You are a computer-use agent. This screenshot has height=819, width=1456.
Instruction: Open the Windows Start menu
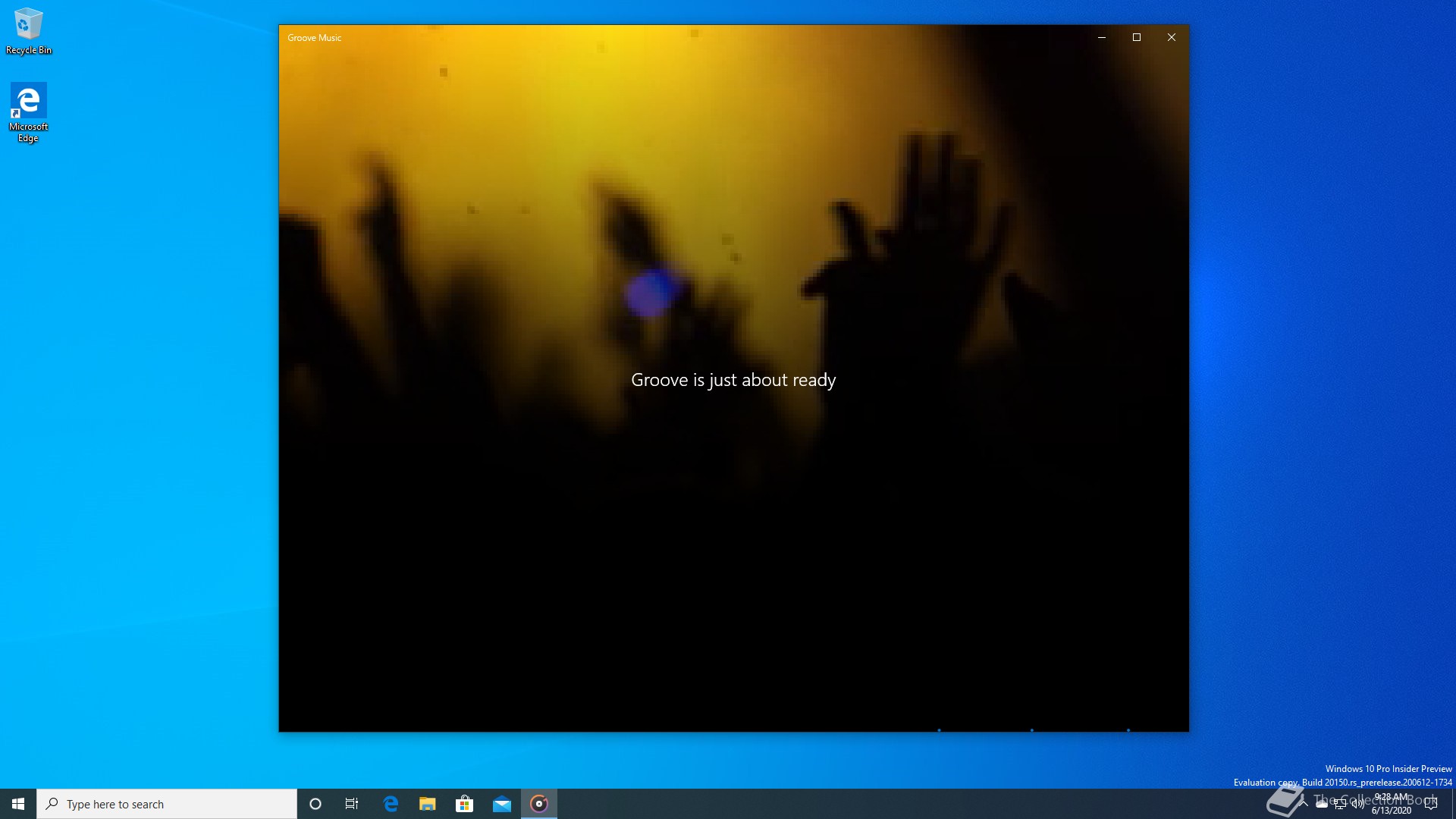[18, 804]
